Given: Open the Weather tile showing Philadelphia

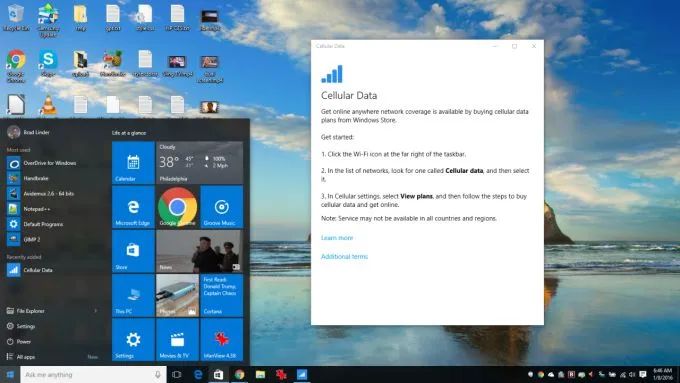Looking at the screenshot, I should click(x=199, y=163).
